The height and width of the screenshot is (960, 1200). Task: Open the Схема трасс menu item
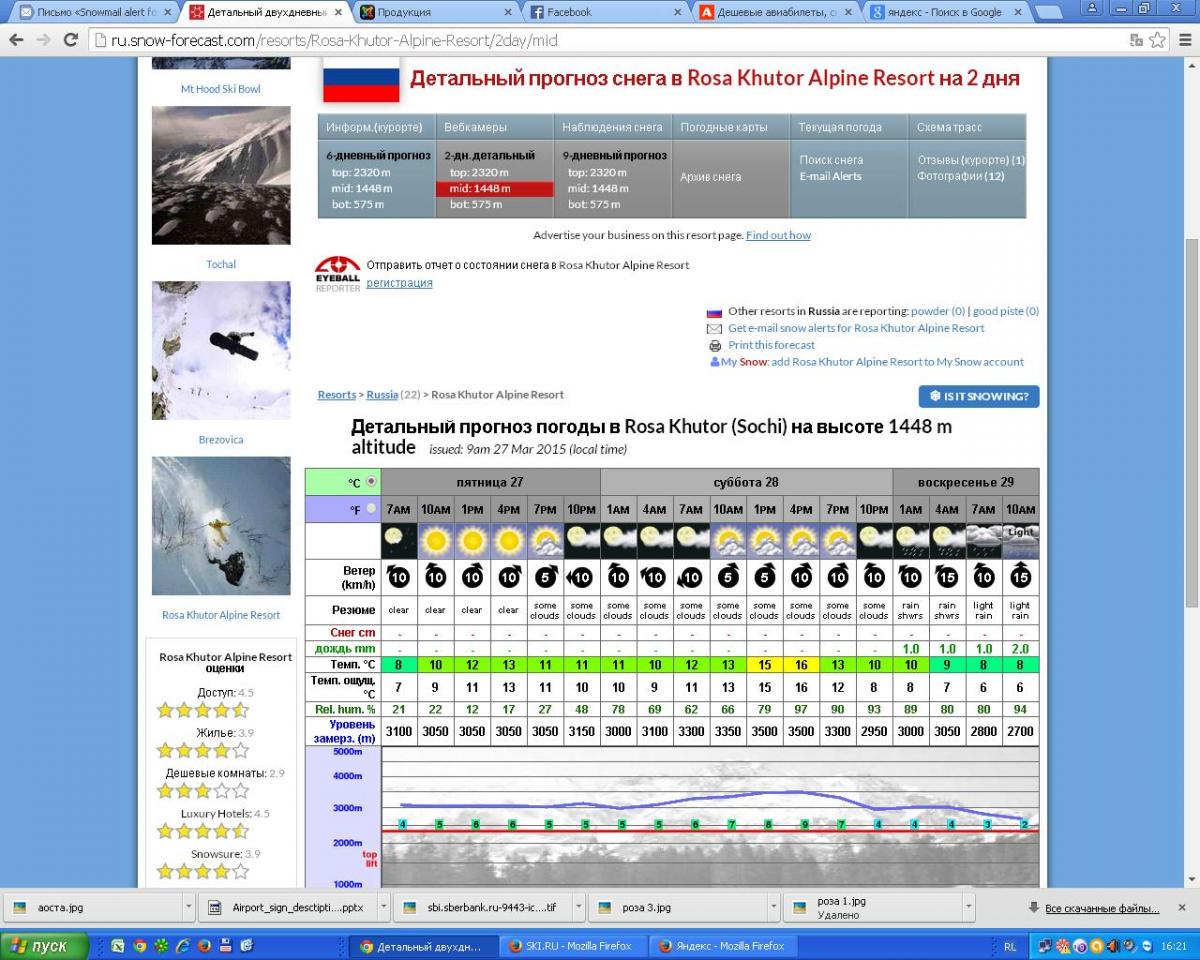point(949,127)
